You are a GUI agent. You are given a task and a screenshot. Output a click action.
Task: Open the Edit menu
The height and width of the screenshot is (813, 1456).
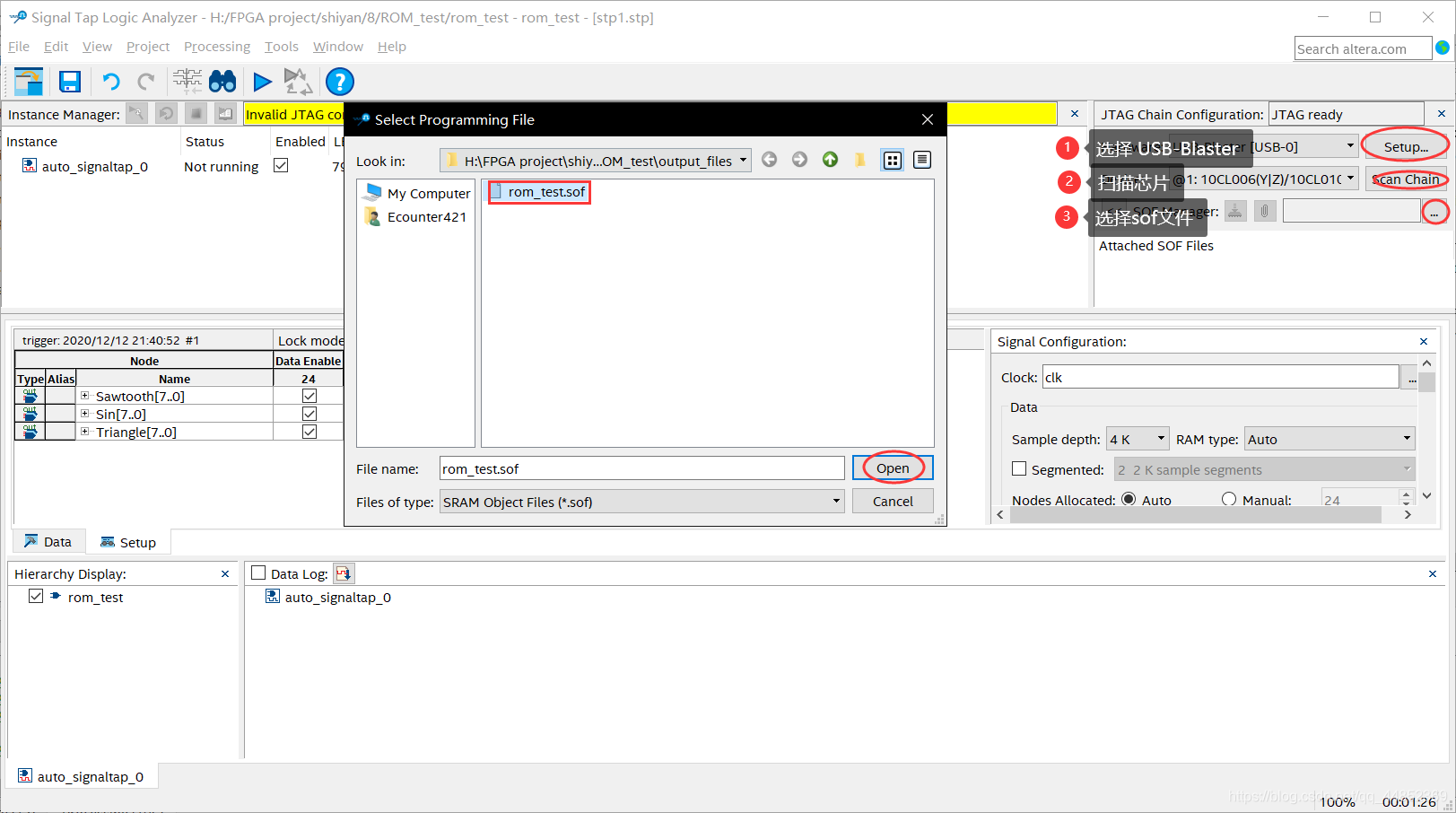click(56, 47)
